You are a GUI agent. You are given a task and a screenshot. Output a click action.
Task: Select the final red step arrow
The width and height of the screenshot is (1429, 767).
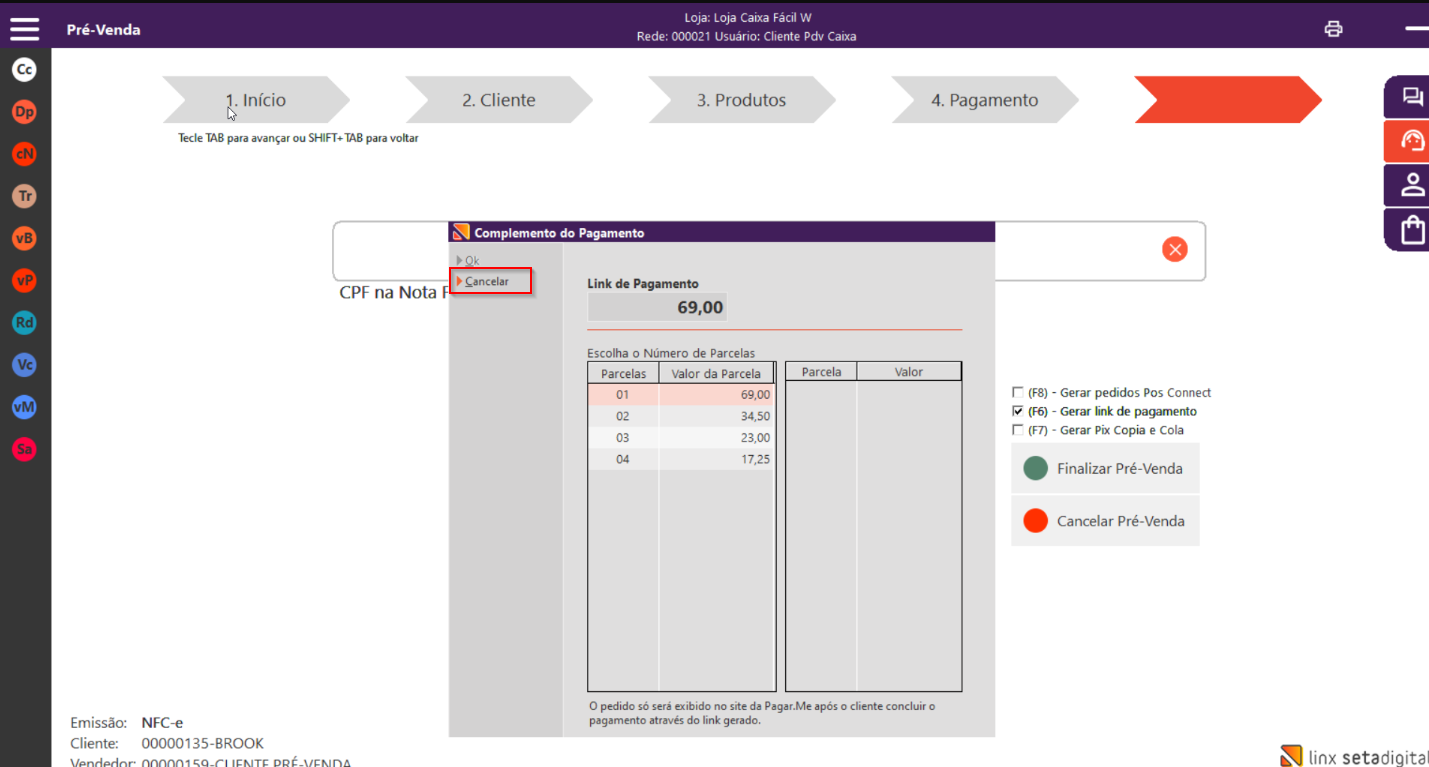click(x=1228, y=100)
